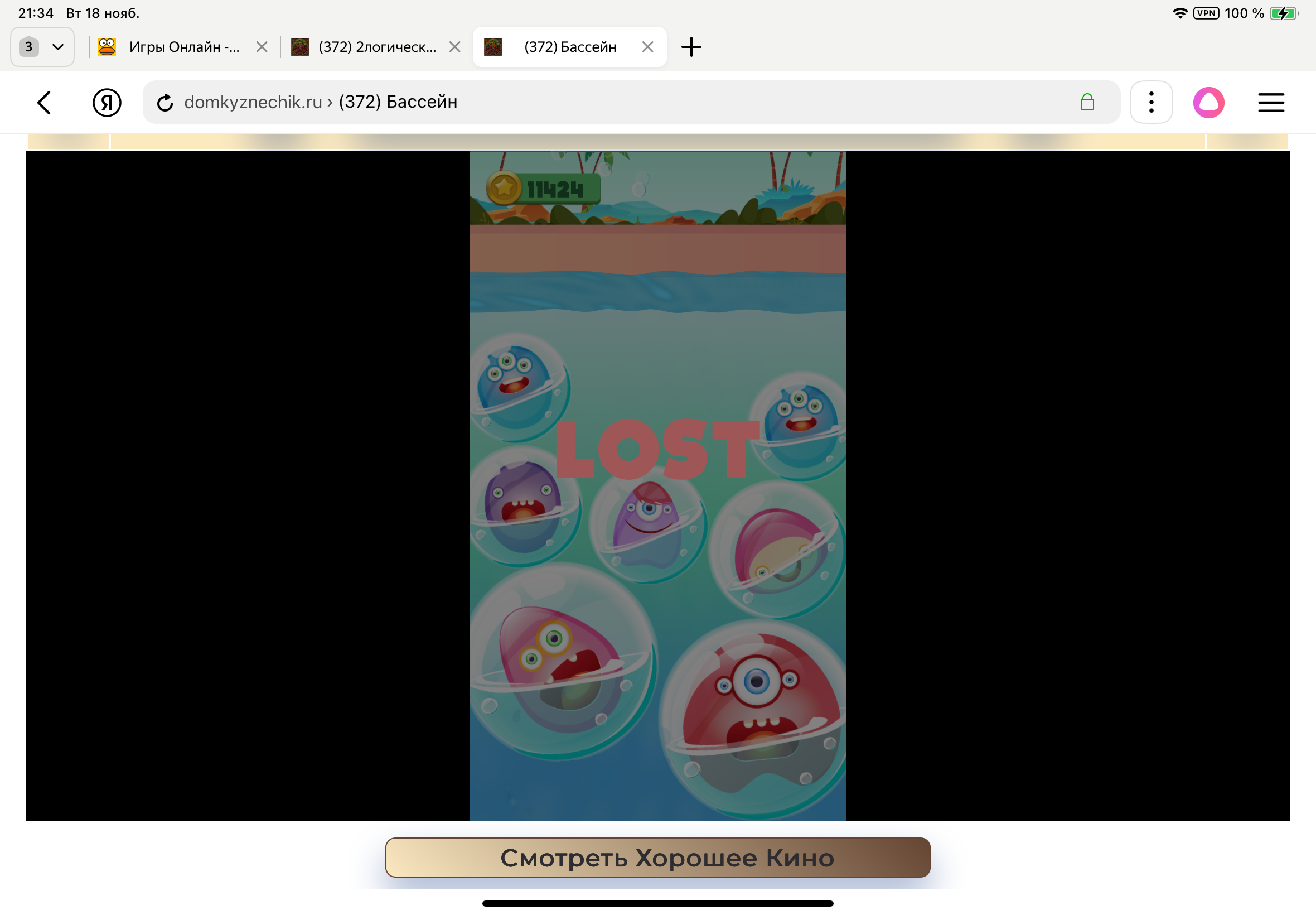Launch the Alice assistant pink icon
The image size is (1316, 915).
coord(1208,103)
